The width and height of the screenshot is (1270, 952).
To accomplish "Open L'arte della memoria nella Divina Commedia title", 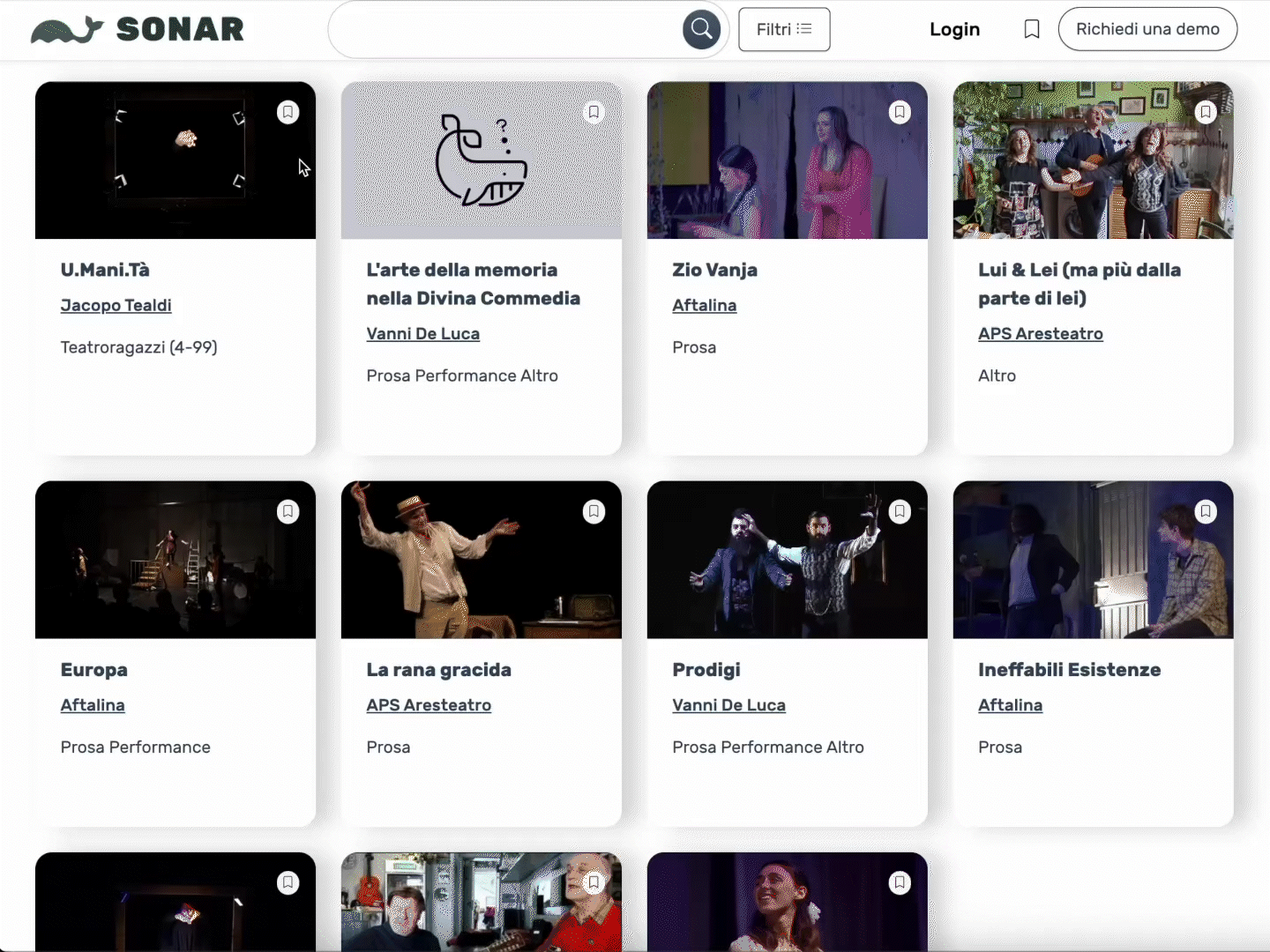I will click(474, 284).
